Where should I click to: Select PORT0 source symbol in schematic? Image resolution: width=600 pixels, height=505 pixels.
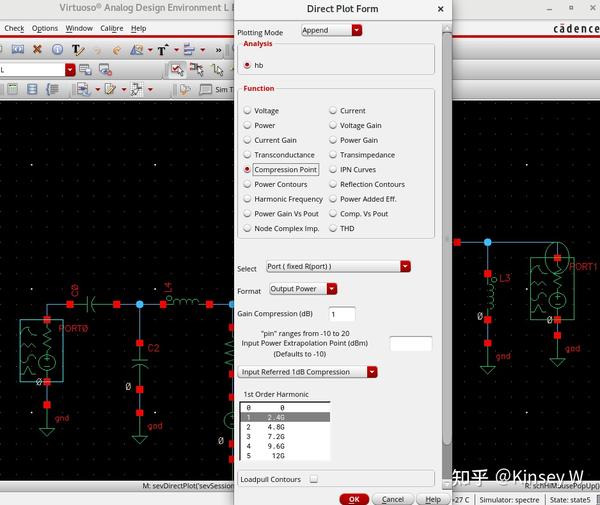(41, 350)
